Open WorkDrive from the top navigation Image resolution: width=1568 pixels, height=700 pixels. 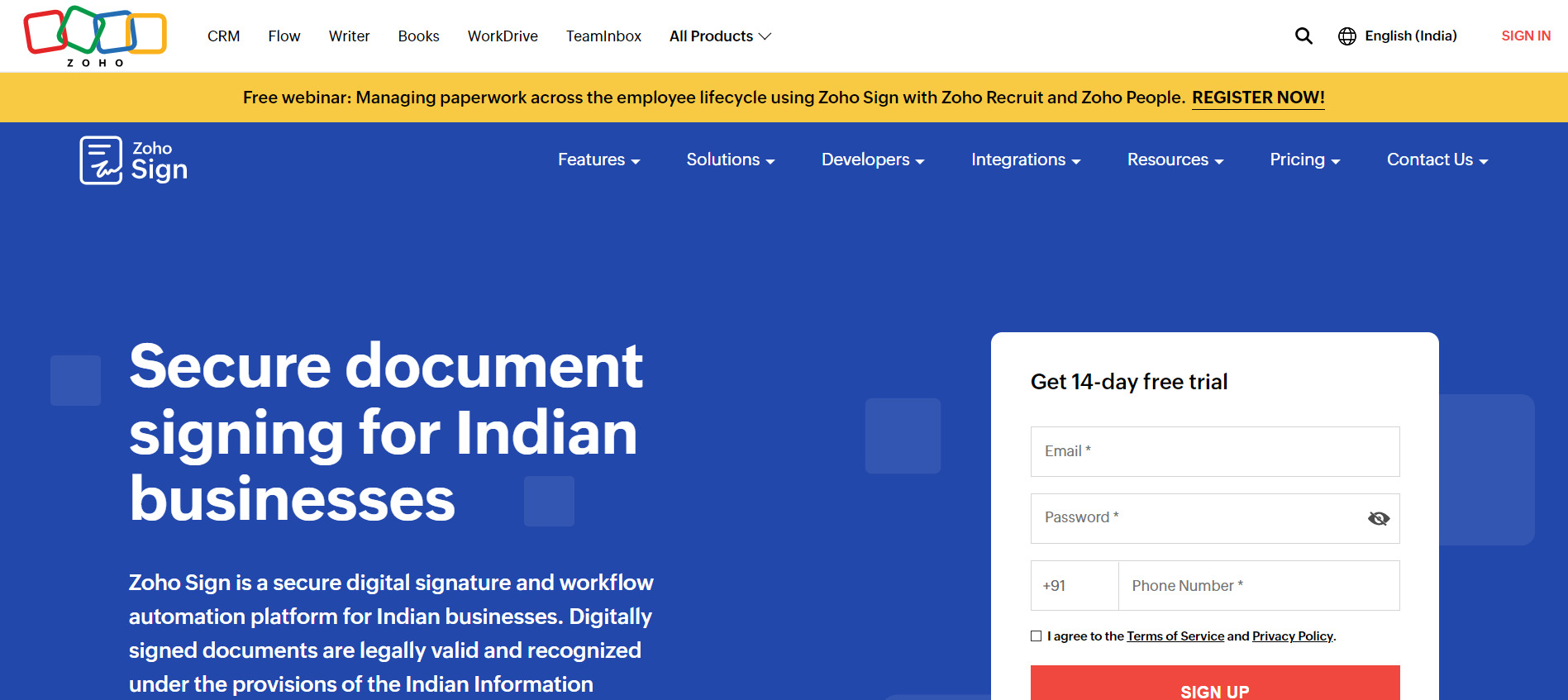[x=503, y=36]
